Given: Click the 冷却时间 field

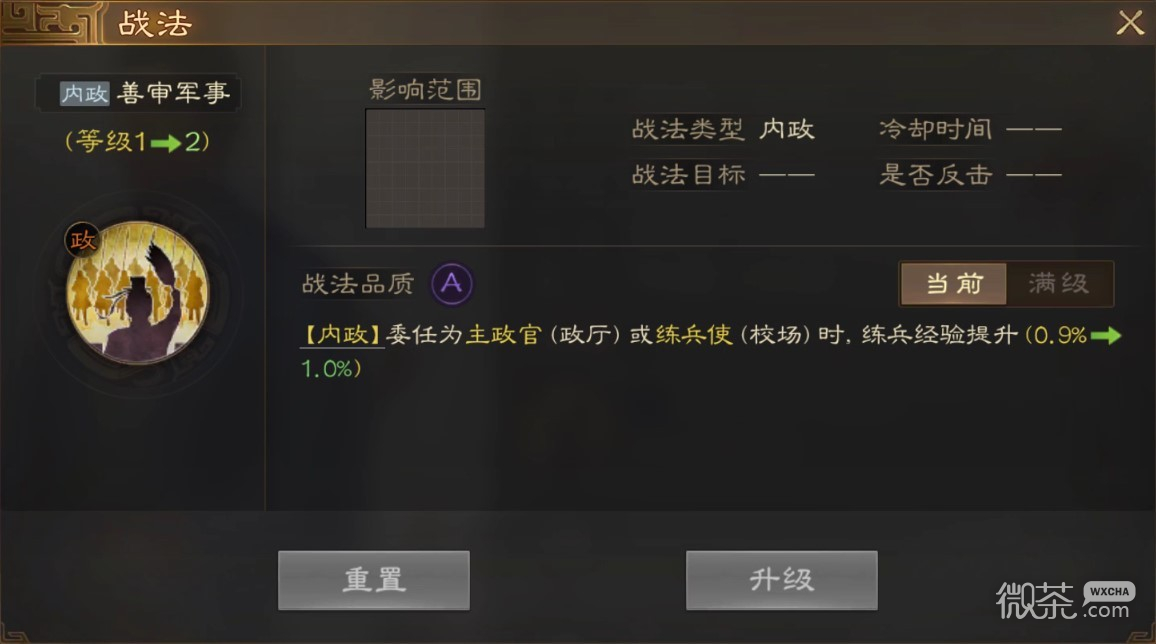Looking at the screenshot, I should [x=970, y=130].
